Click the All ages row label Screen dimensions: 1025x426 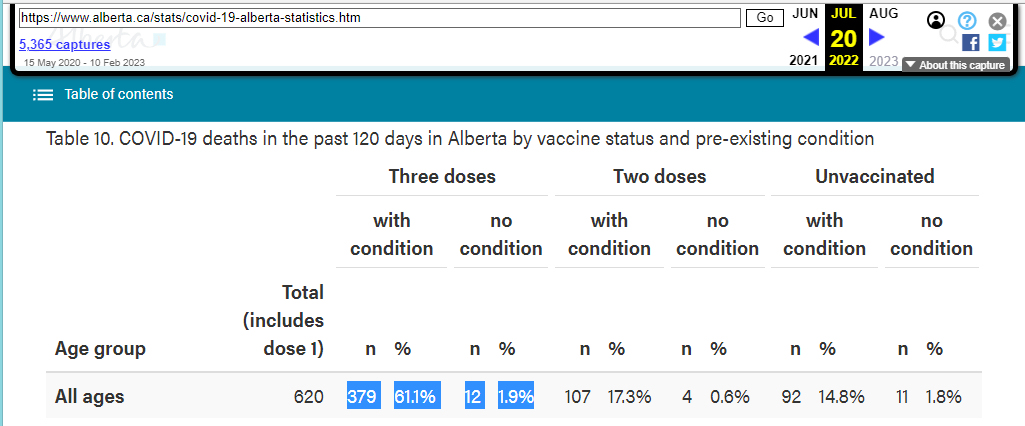[x=90, y=397]
